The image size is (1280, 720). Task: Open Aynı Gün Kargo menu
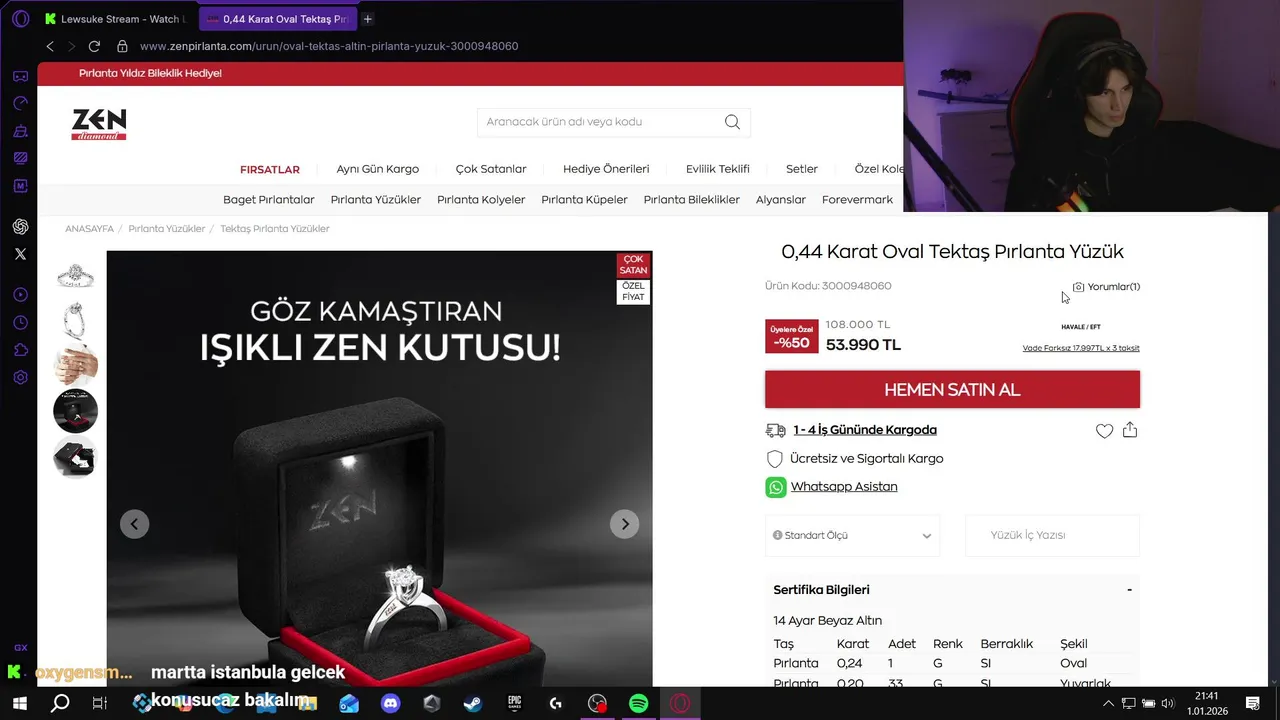(x=378, y=169)
